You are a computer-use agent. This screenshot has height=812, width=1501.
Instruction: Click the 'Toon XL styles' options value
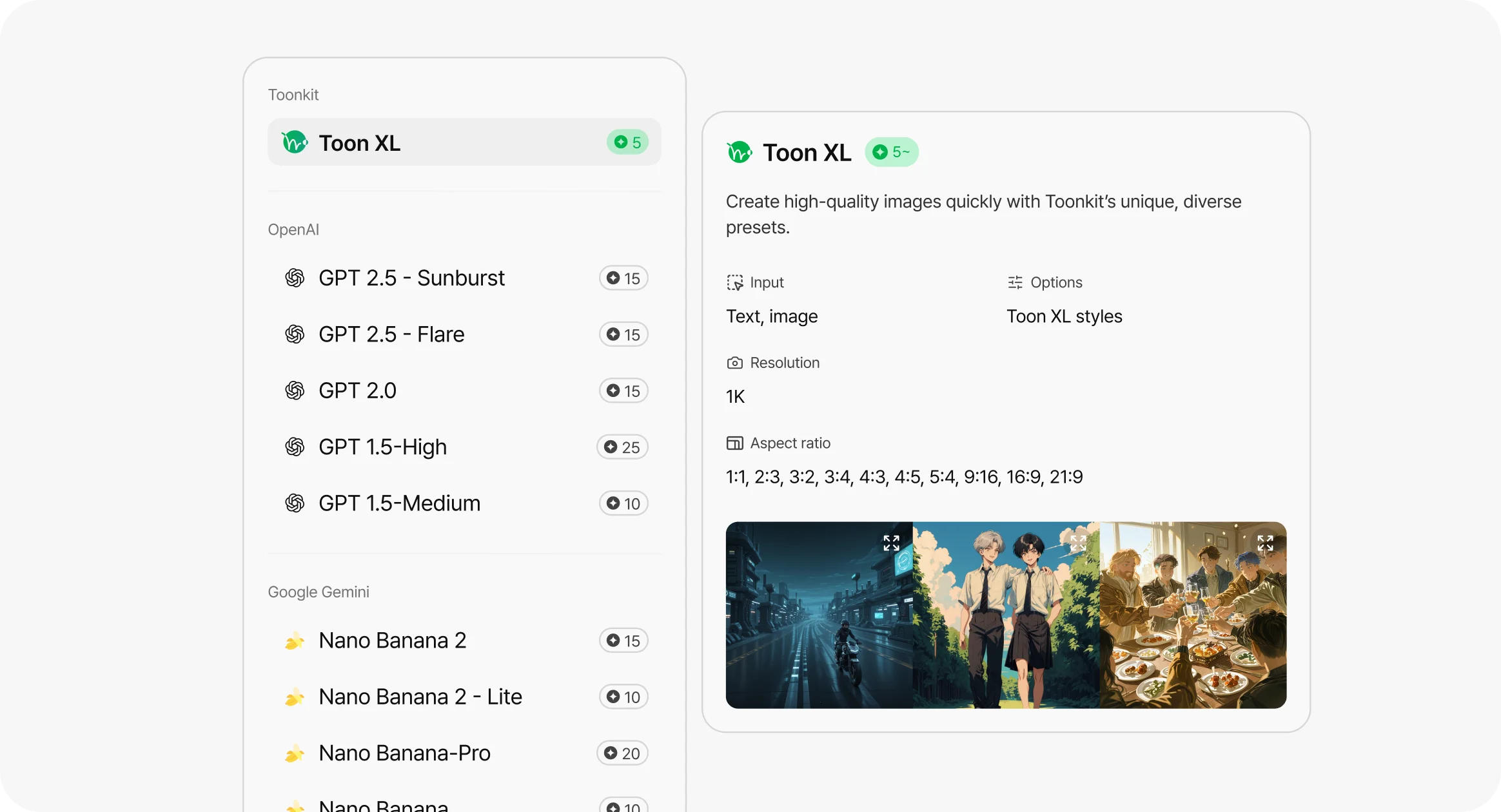(x=1064, y=316)
